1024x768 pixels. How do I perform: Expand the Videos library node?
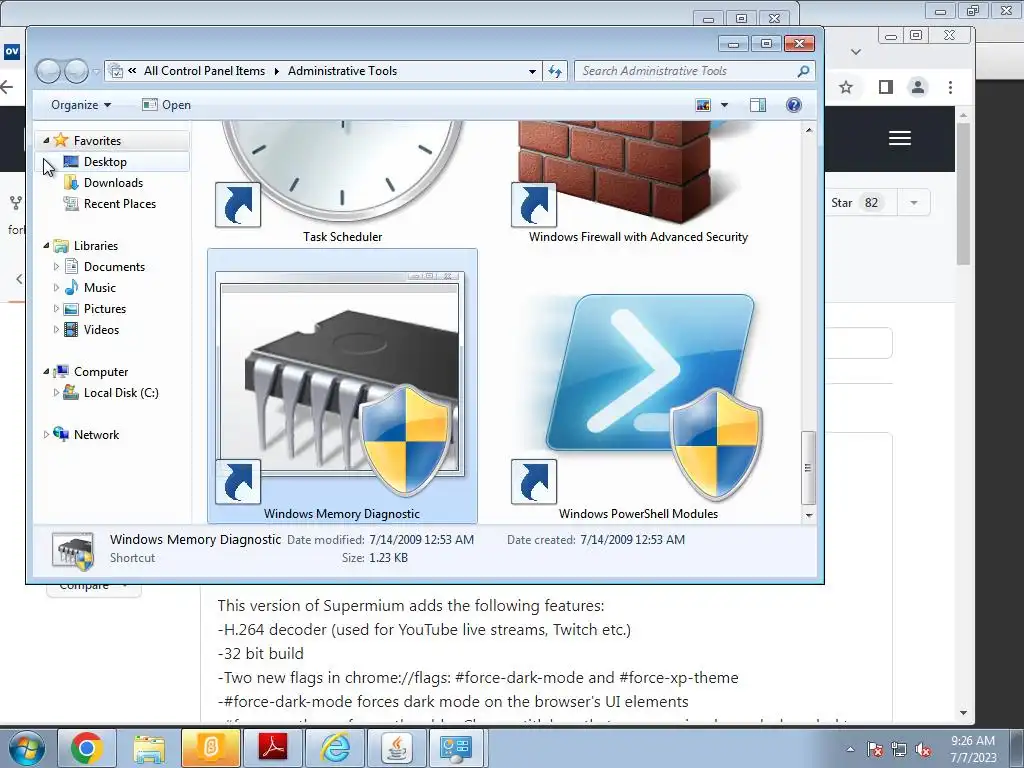click(x=56, y=330)
